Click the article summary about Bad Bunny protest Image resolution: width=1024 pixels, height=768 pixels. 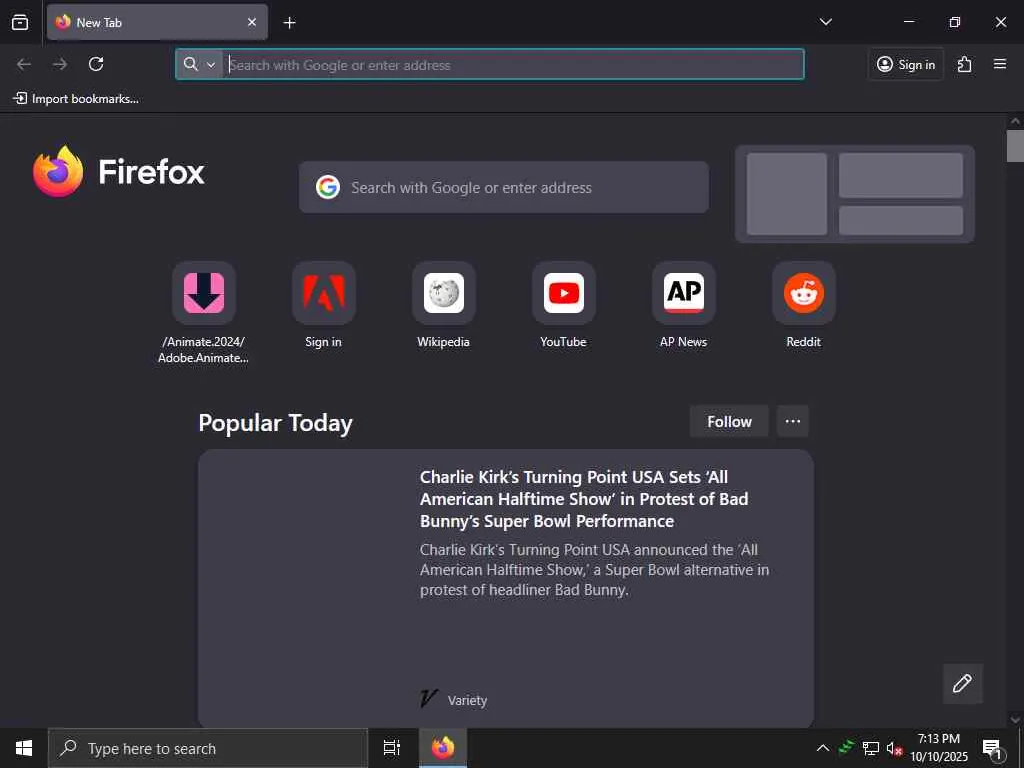pyautogui.click(x=594, y=569)
